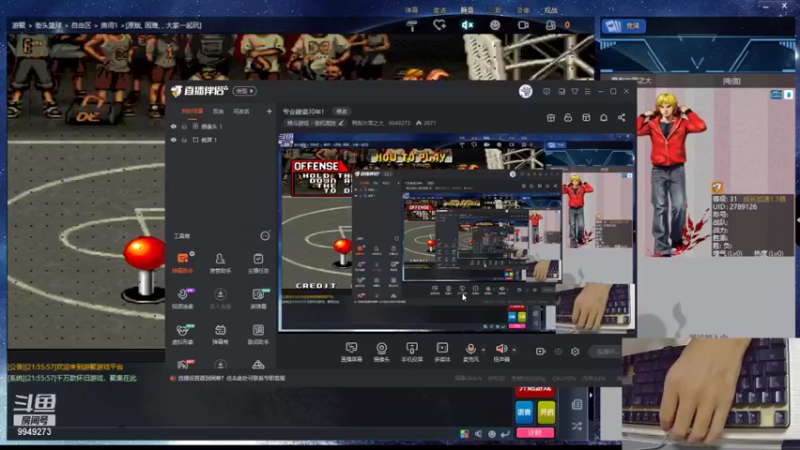Click the heart-plus favorite icon
This screenshot has width=800, height=450.
point(439,25)
